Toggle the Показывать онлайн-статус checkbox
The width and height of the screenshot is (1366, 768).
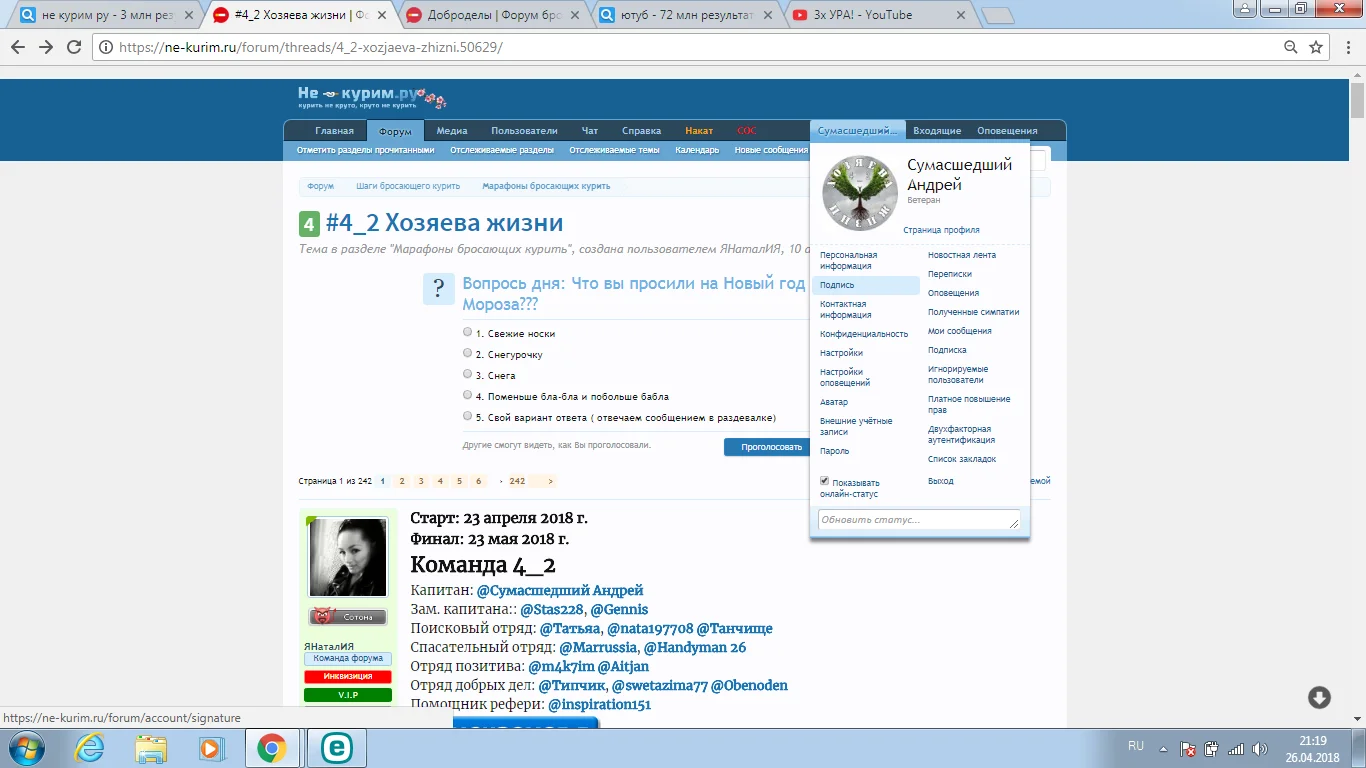pos(825,481)
